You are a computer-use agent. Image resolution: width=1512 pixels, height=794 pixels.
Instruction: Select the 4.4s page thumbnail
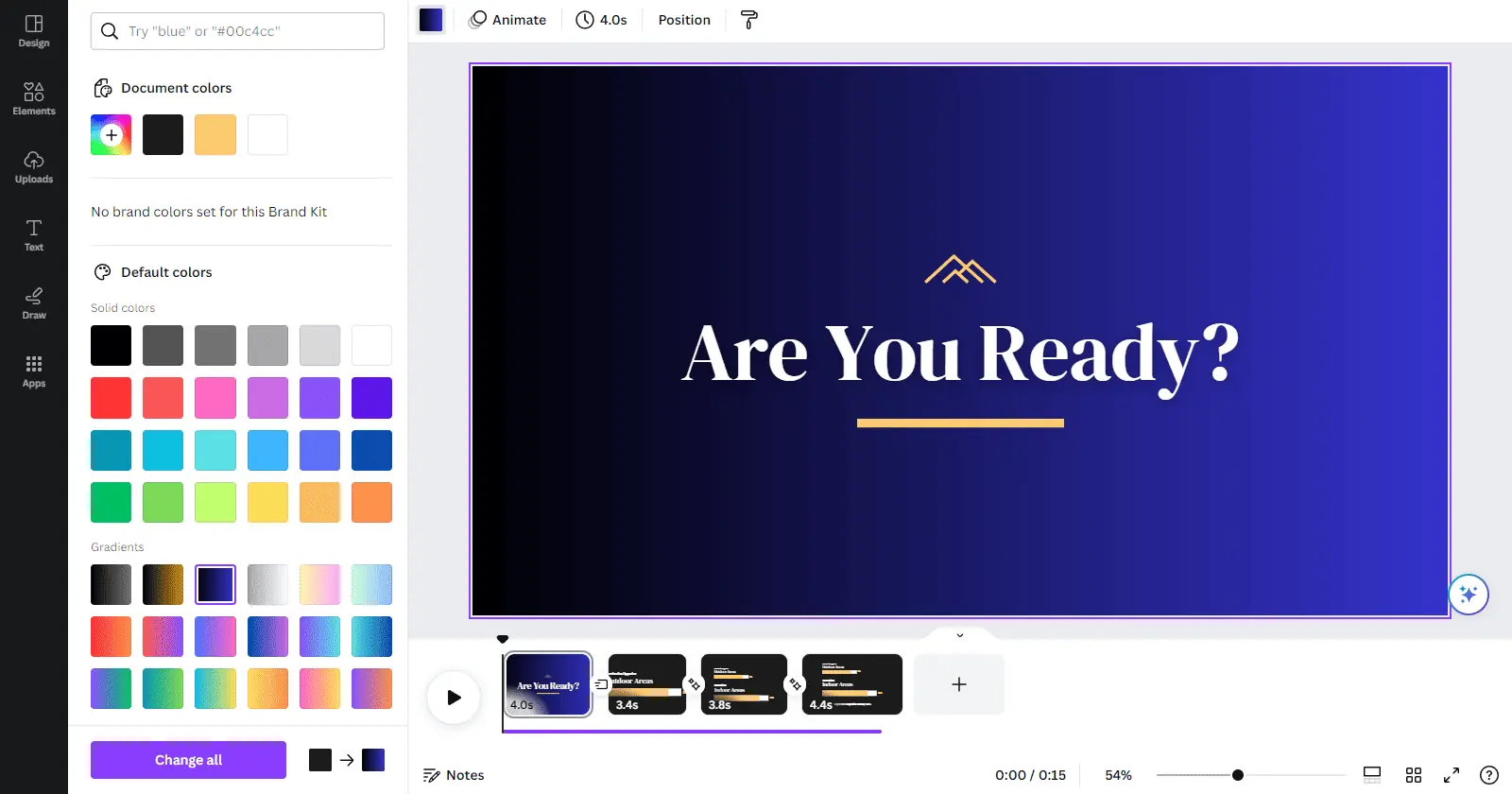(852, 684)
